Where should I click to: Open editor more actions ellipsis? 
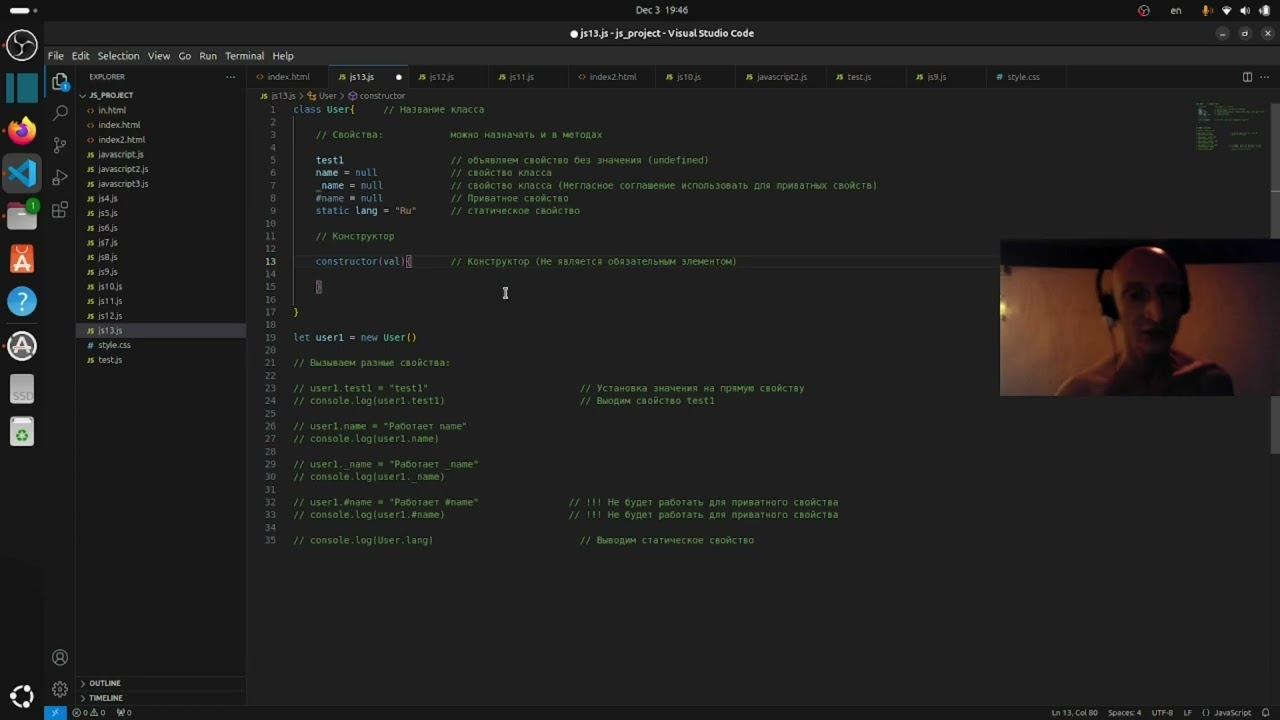pyautogui.click(x=1266, y=77)
